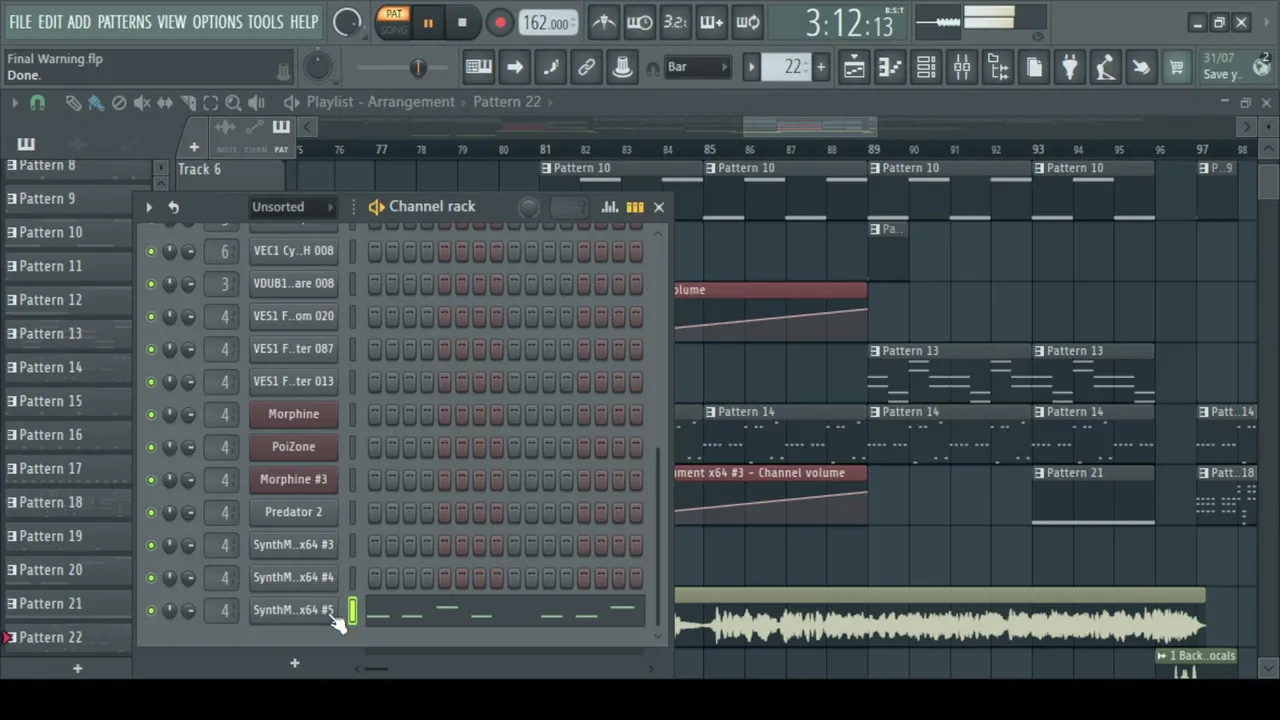Click the tempo display showing 162

[x=547, y=23]
